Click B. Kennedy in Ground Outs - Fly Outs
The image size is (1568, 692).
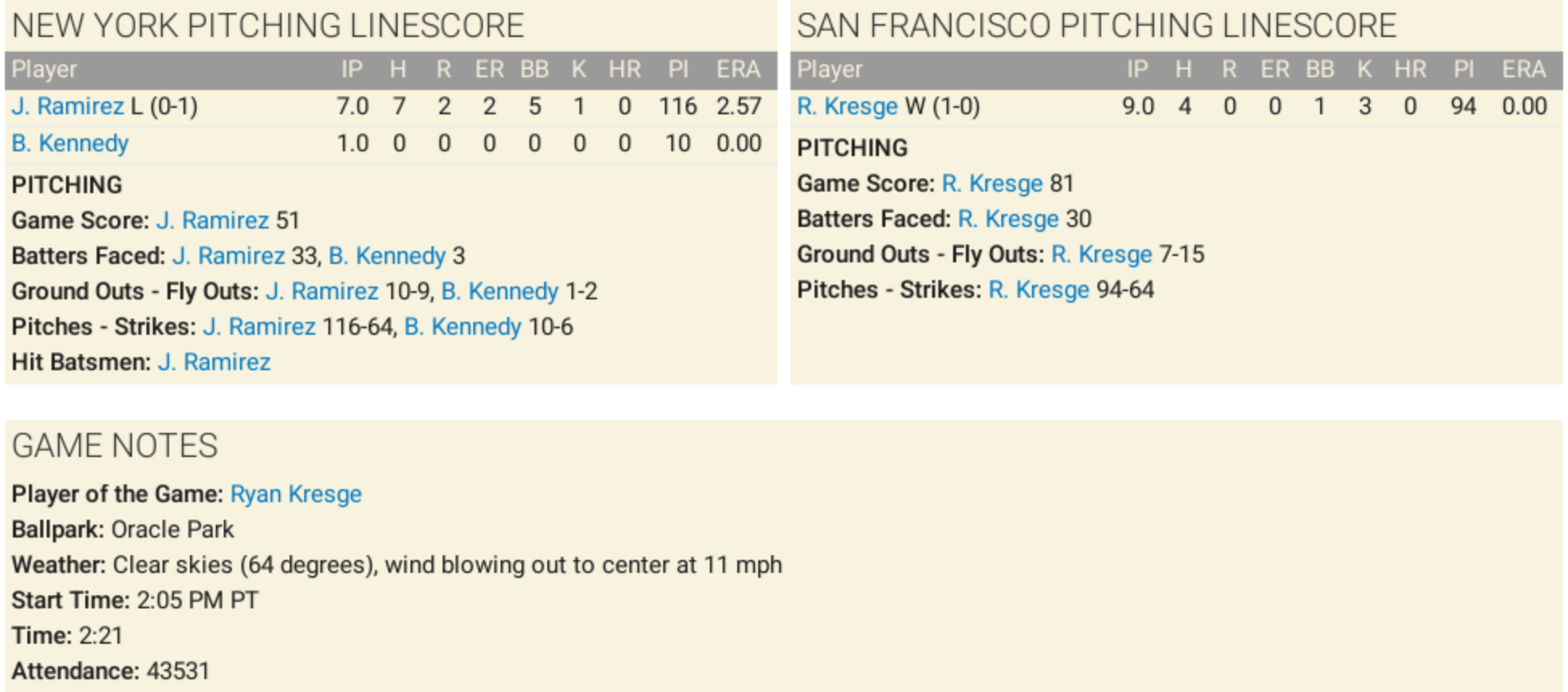coord(500,291)
